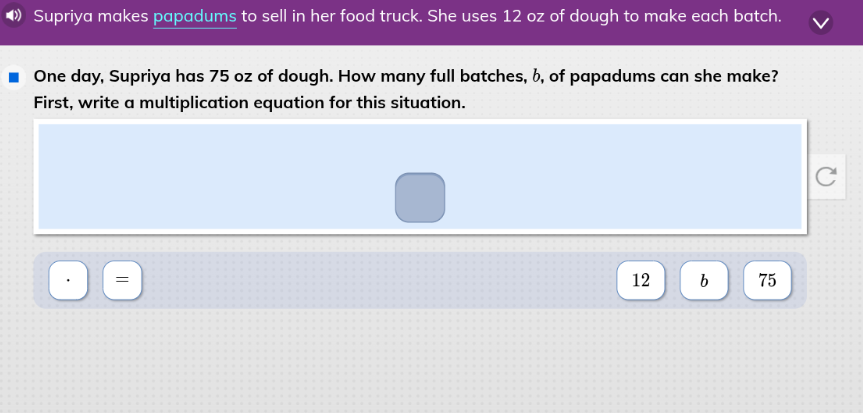Click the reset equation arrow icon
Image resolution: width=863 pixels, height=413 pixels.
[825, 177]
